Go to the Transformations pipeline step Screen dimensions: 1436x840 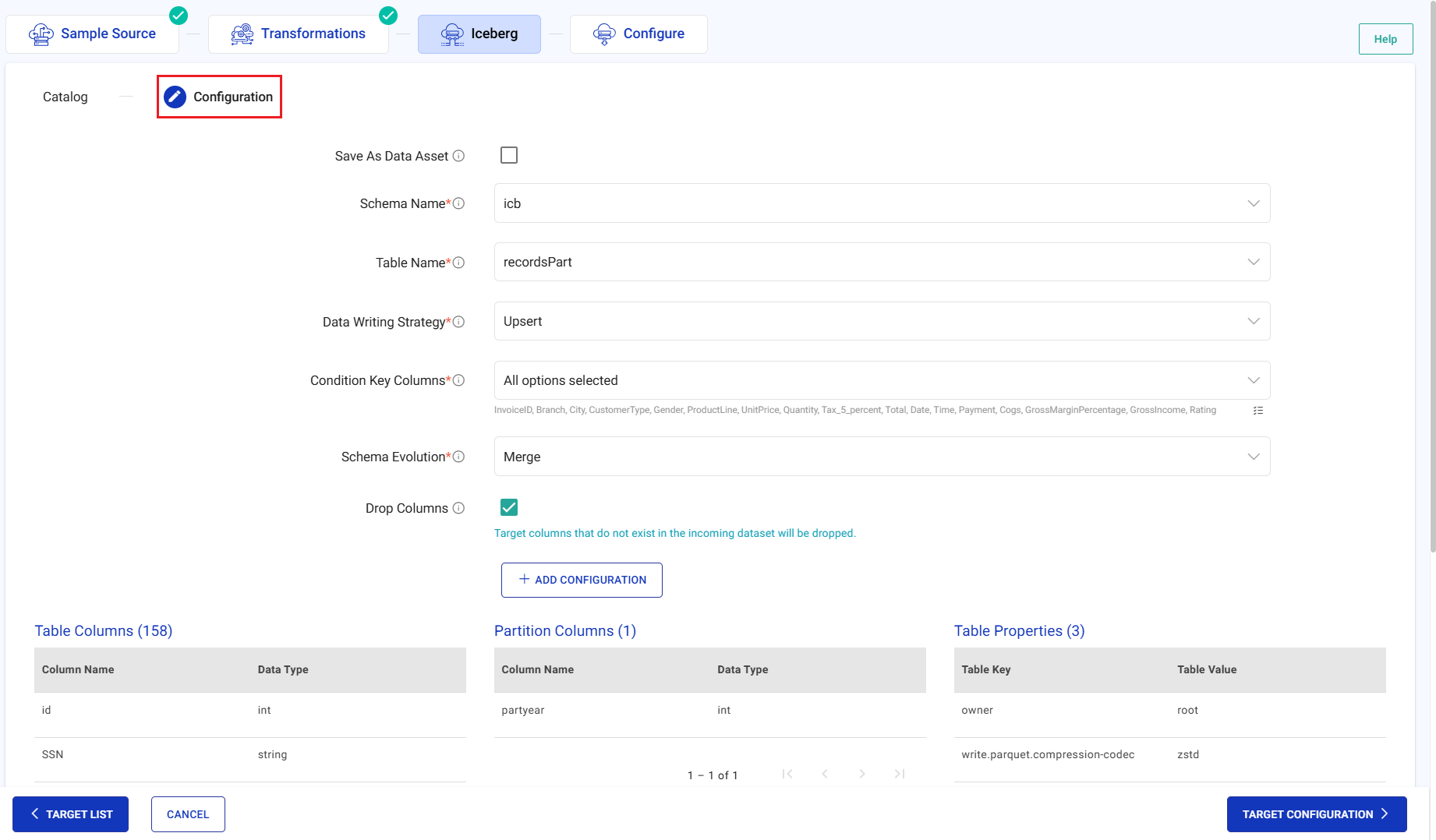[x=299, y=34]
